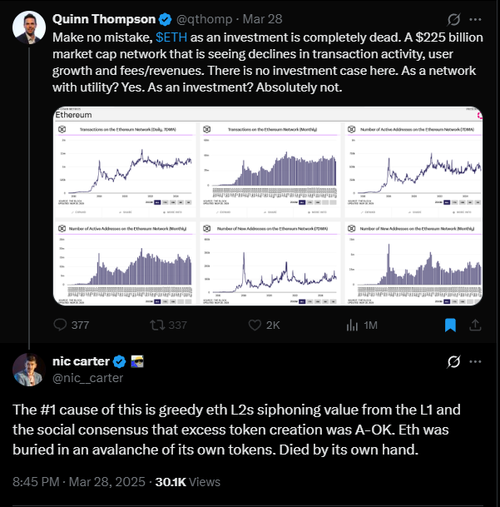Open the @qthomp handle link
The height and width of the screenshot is (507, 500).
click(x=204, y=19)
